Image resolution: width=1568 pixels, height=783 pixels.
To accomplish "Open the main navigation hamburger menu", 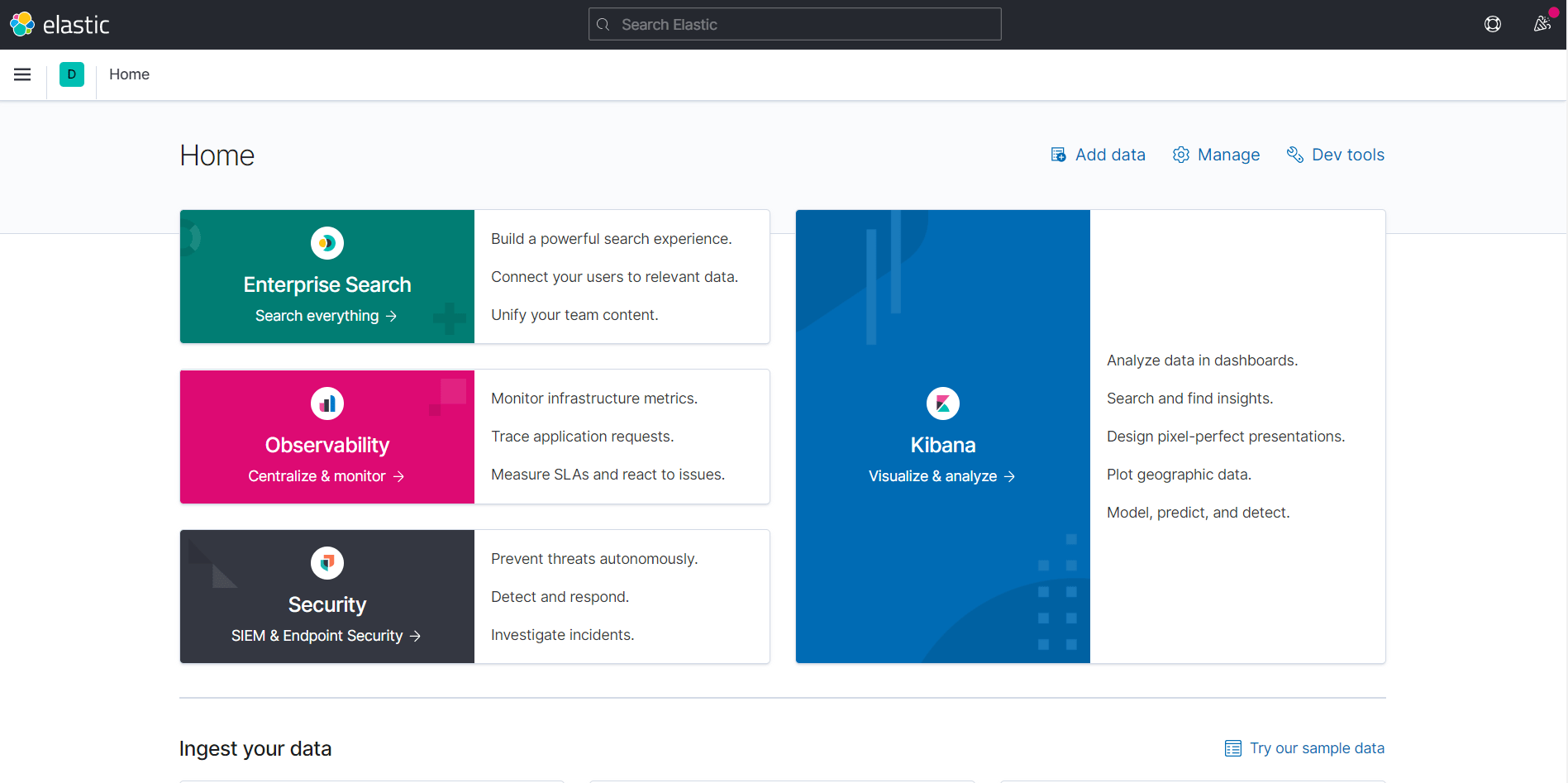I will tap(22, 74).
